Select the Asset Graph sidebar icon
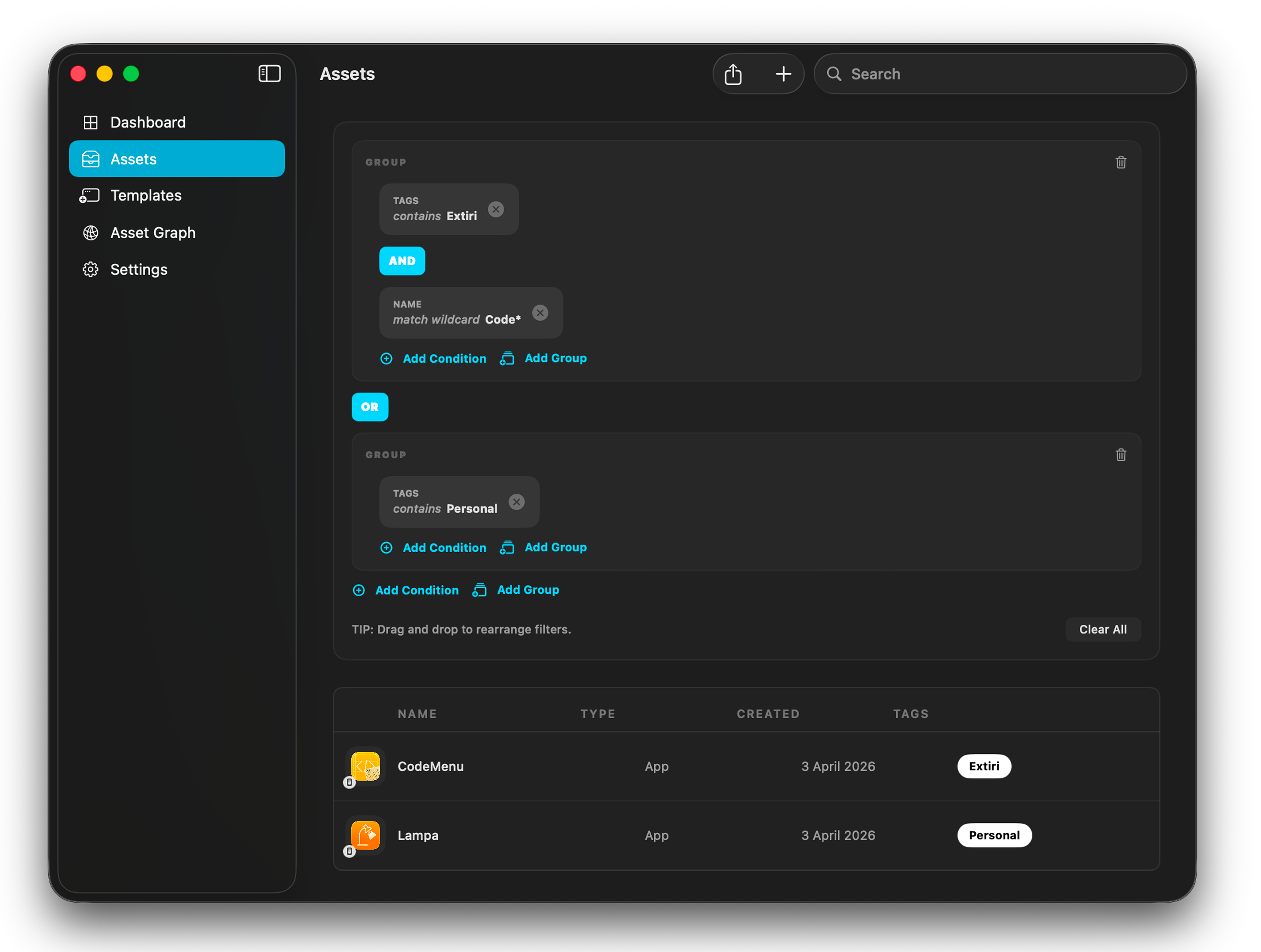The image size is (1261, 952). (90, 233)
